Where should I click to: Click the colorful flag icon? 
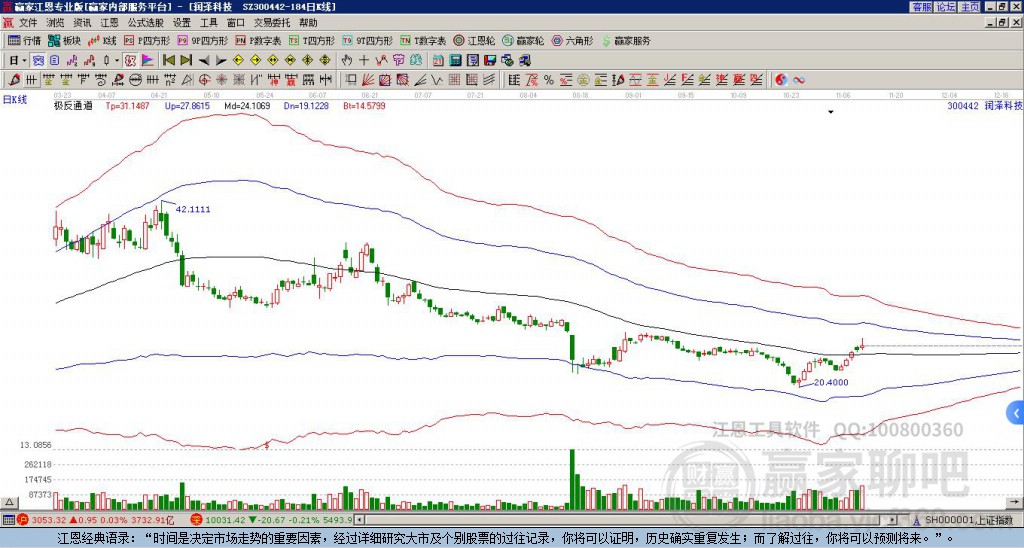point(148,61)
